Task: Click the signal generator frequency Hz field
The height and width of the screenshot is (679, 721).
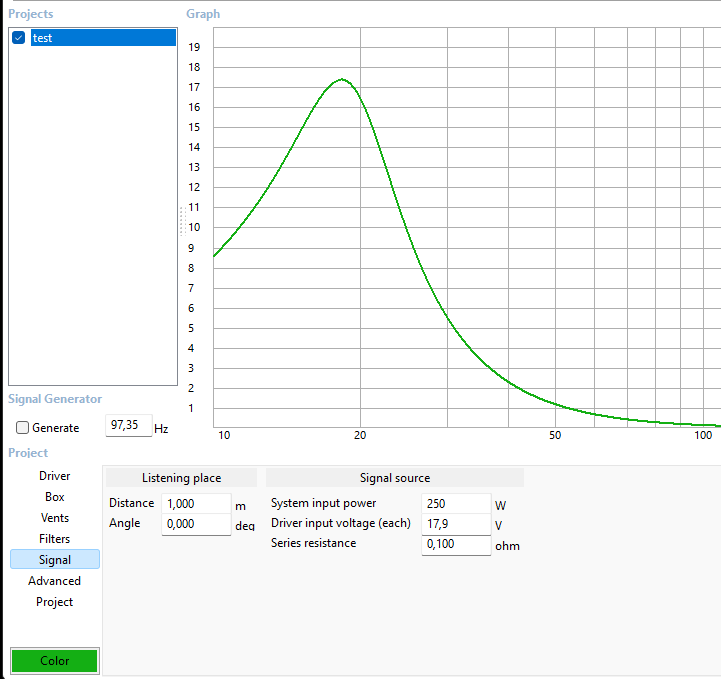Action: [x=128, y=426]
